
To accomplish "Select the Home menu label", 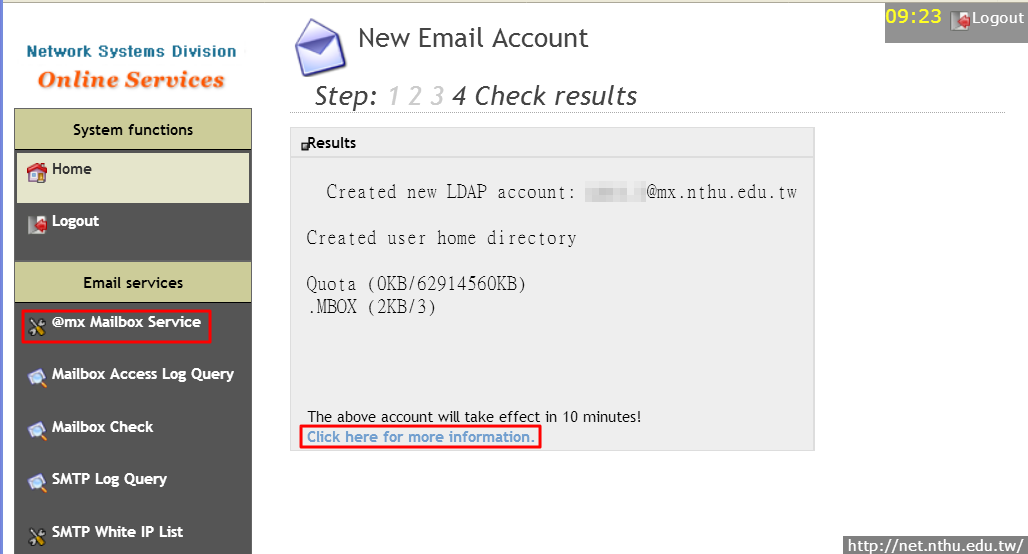I will coord(72,169).
